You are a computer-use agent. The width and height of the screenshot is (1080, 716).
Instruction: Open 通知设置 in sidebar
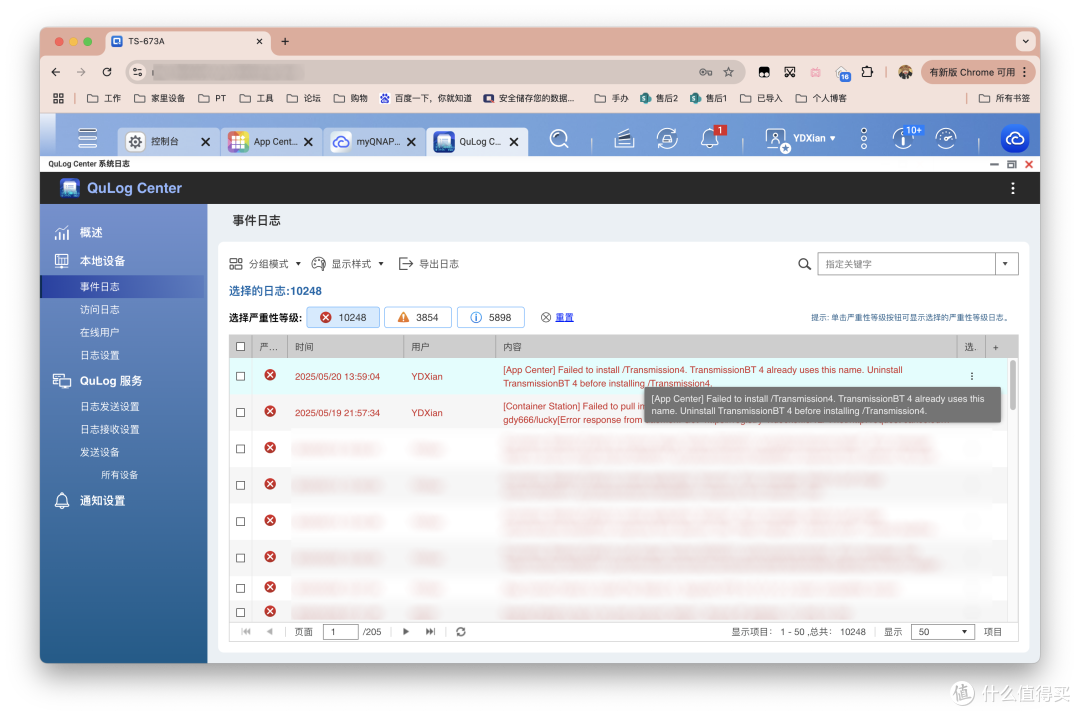[x=103, y=501]
